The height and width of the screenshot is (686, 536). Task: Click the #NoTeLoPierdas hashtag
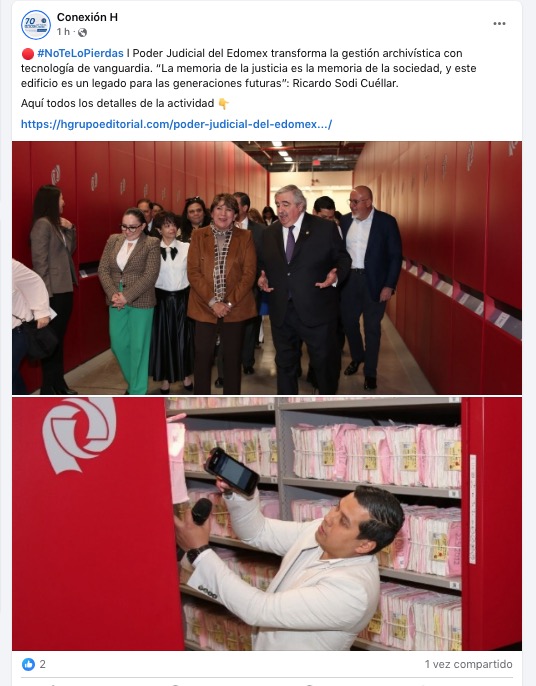(x=81, y=53)
